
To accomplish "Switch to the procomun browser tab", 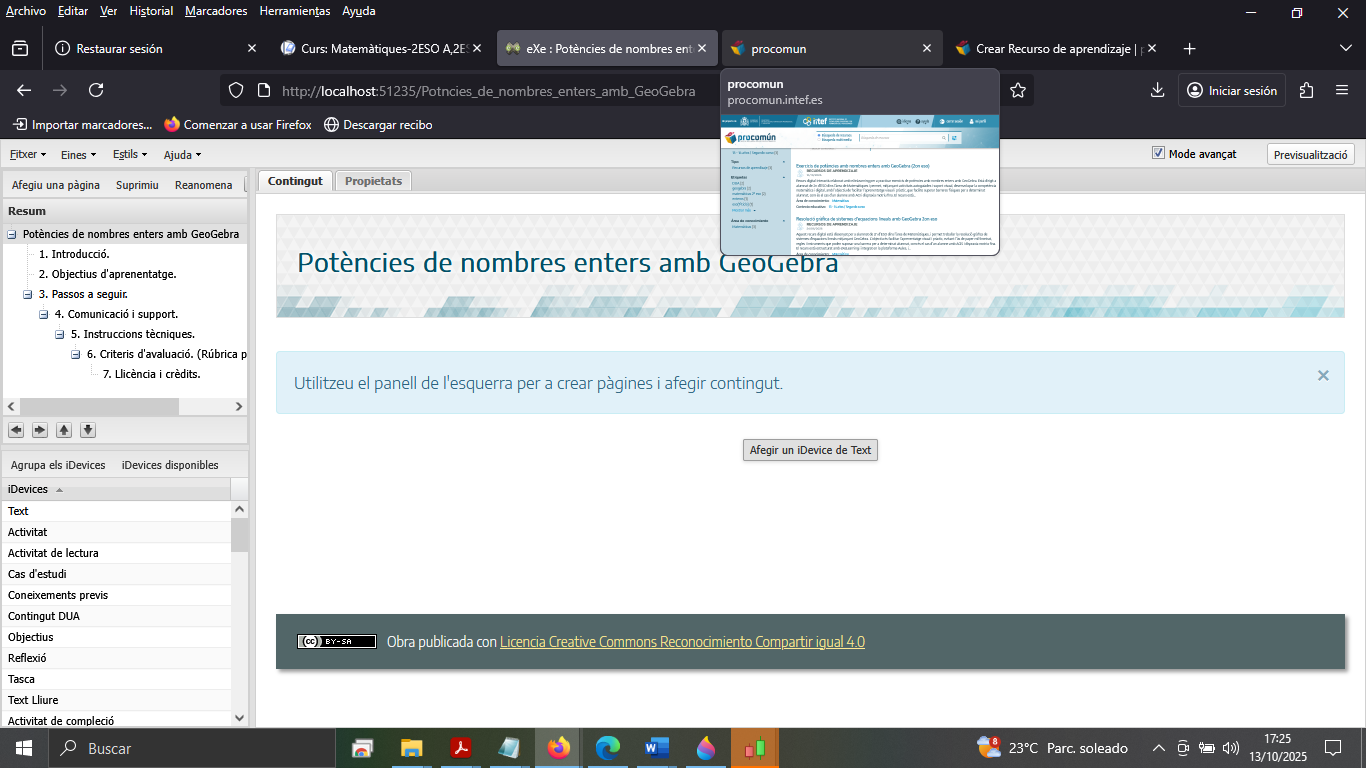I will (x=830, y=48).
